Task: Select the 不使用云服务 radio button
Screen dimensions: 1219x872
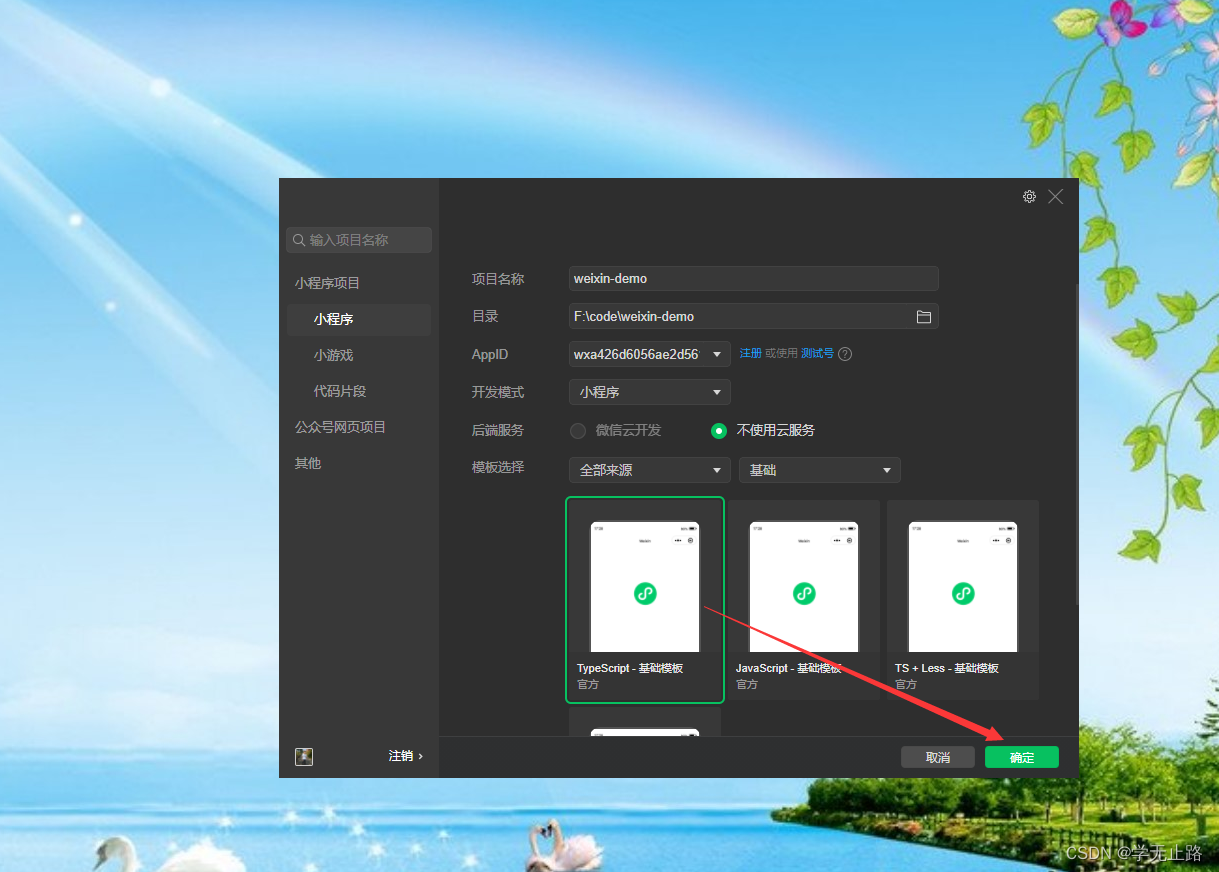Action: [718, 430]
